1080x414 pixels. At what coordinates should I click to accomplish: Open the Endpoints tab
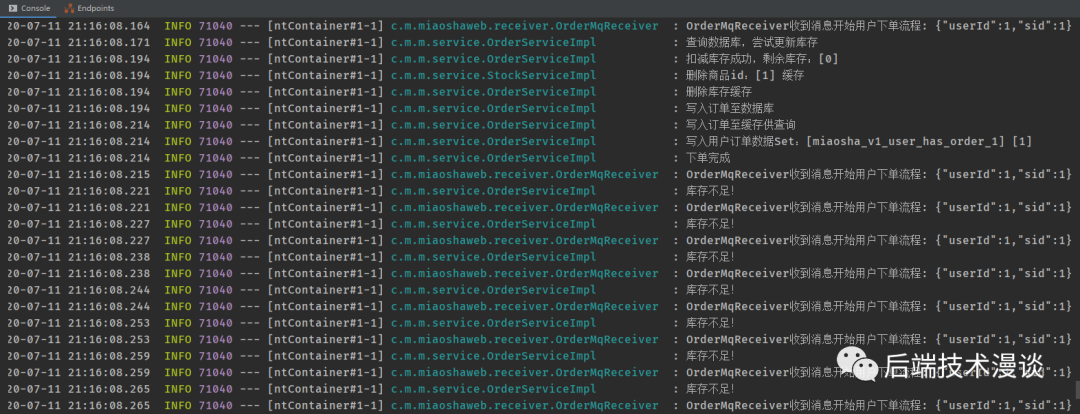tap(89, 8)
